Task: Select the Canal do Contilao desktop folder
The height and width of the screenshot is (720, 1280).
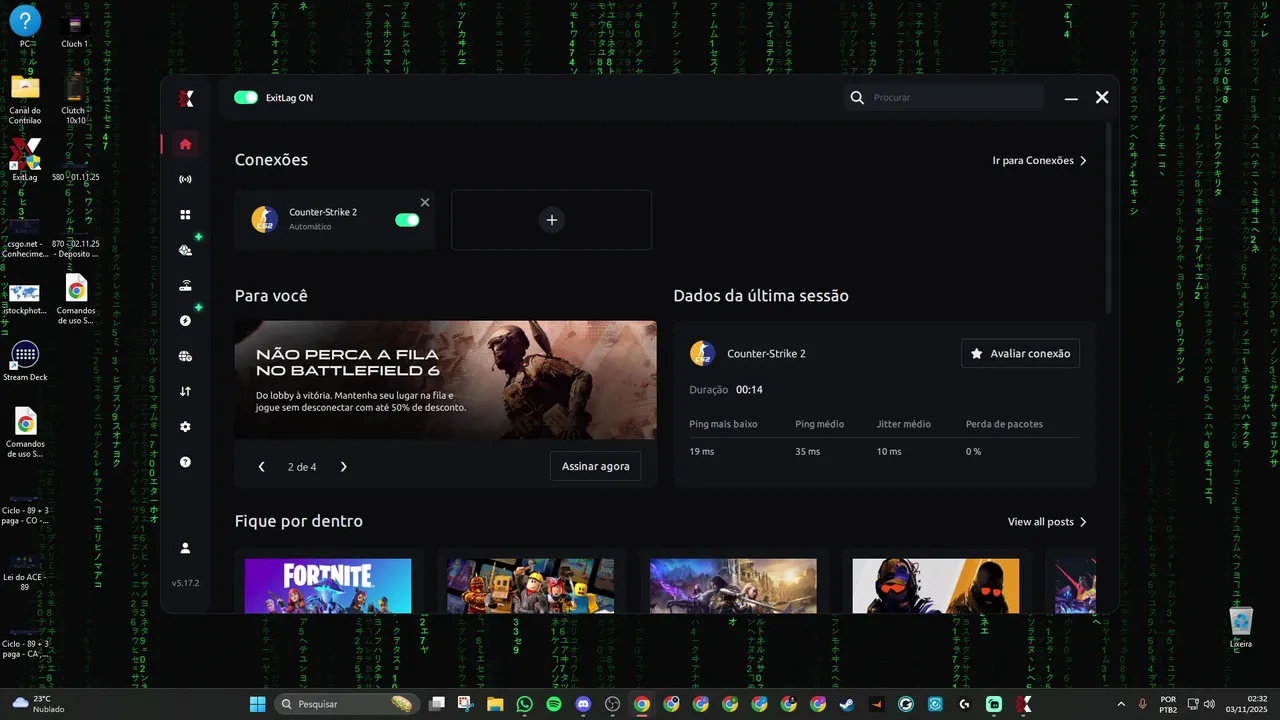Action: click(25, 99)
